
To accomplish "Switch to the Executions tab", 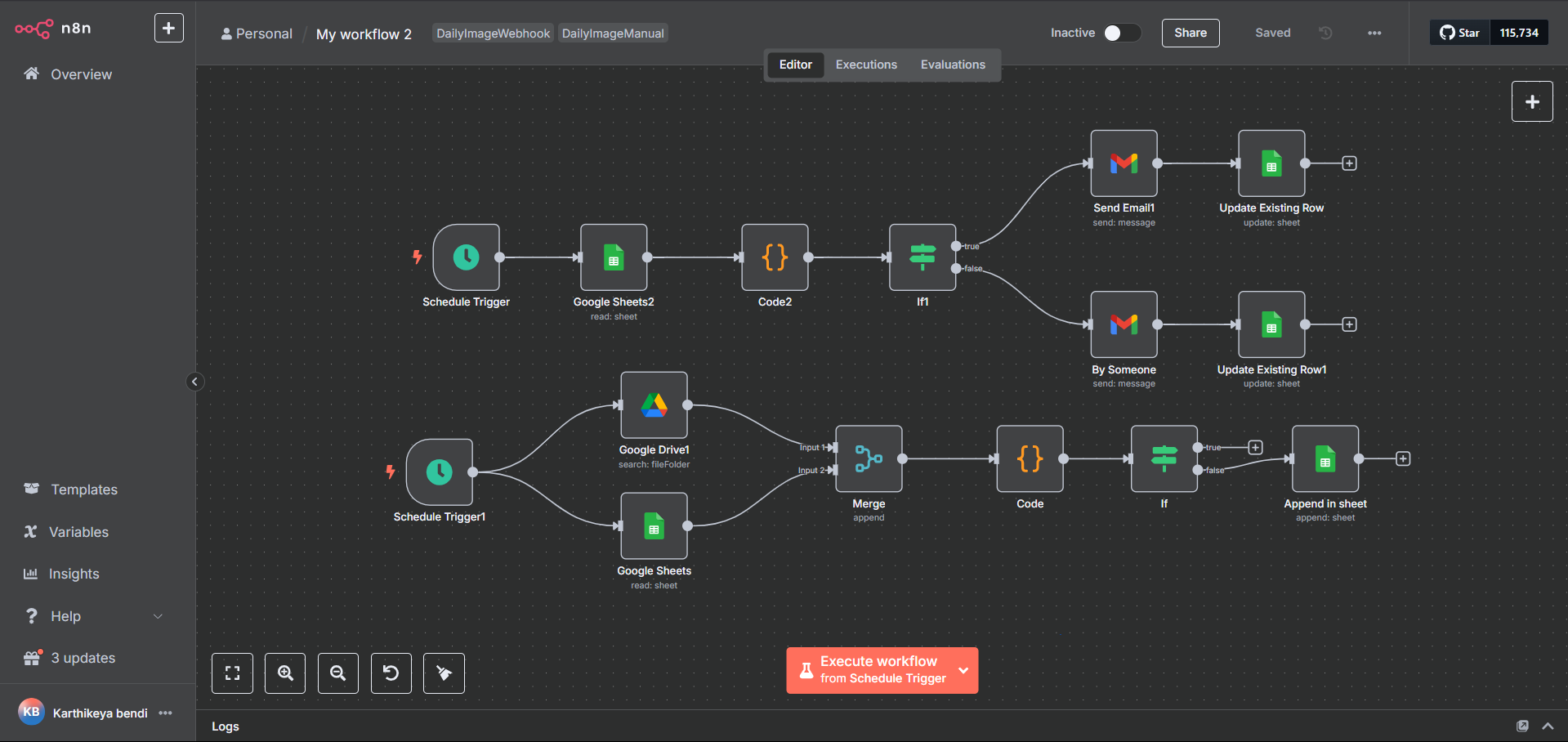I will pos(866,65).
